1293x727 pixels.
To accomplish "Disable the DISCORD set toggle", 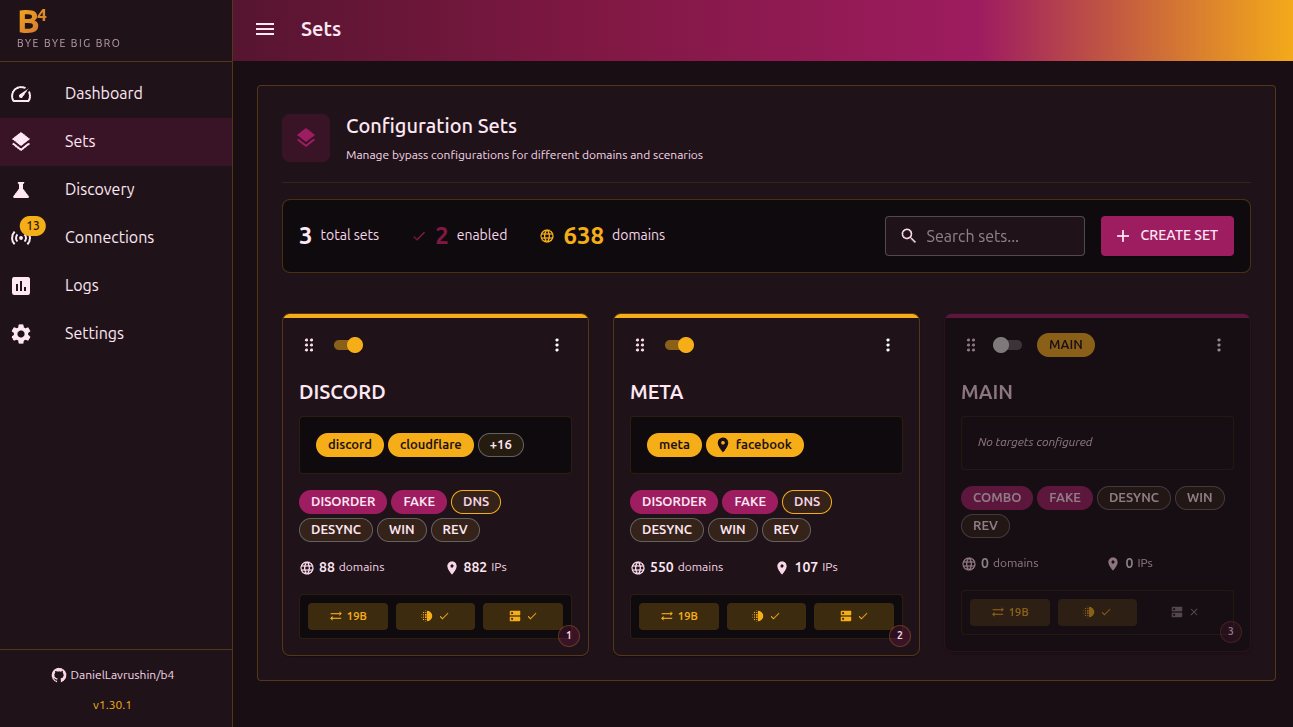I will click(348, 344).
